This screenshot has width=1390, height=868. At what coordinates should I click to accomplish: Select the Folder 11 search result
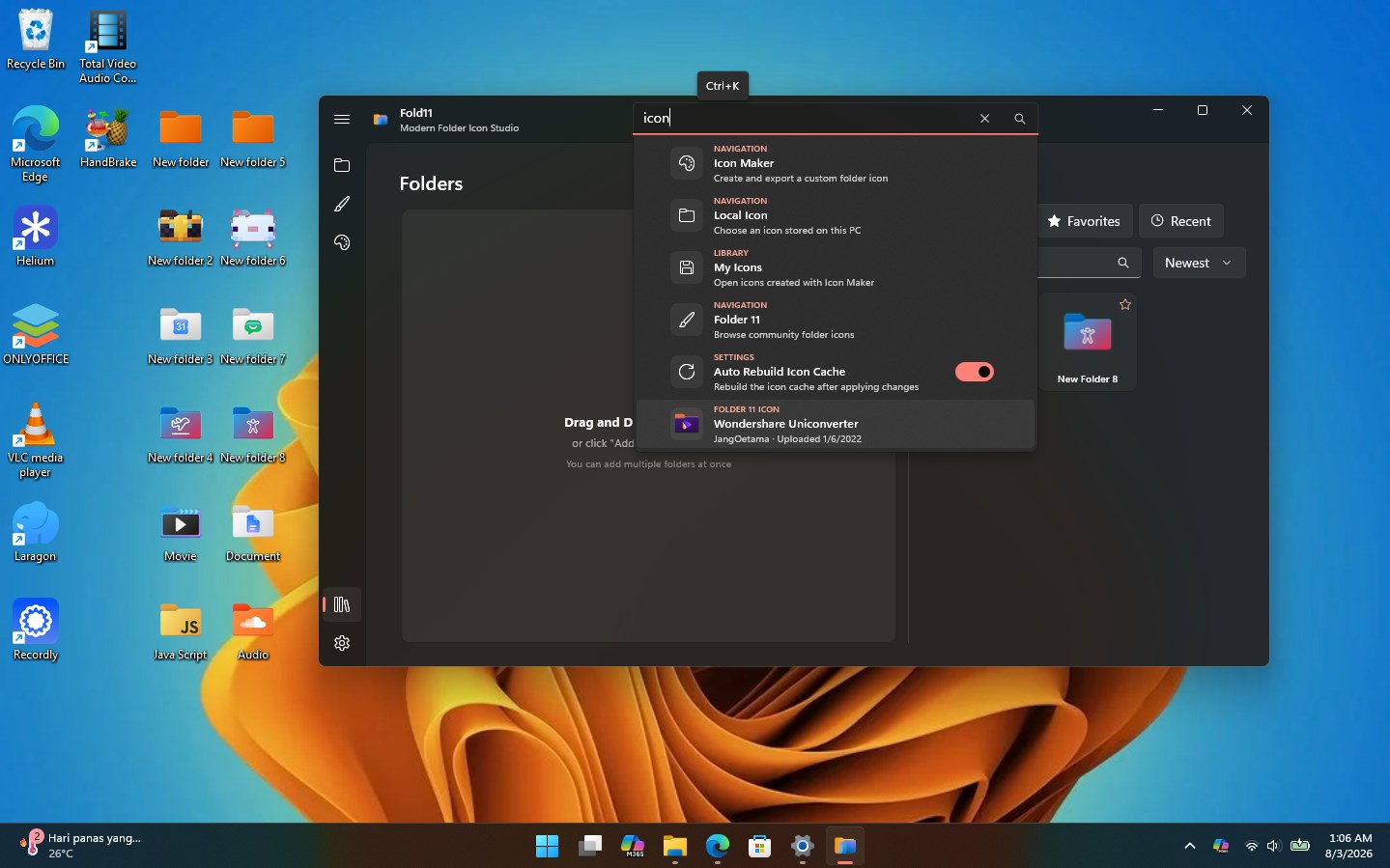[x=836, y=320]
